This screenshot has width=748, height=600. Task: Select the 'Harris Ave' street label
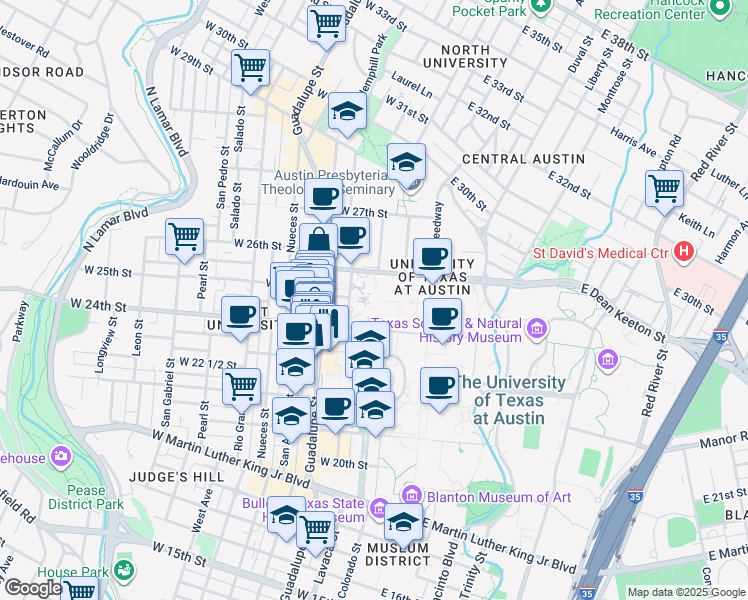(633, 142)
